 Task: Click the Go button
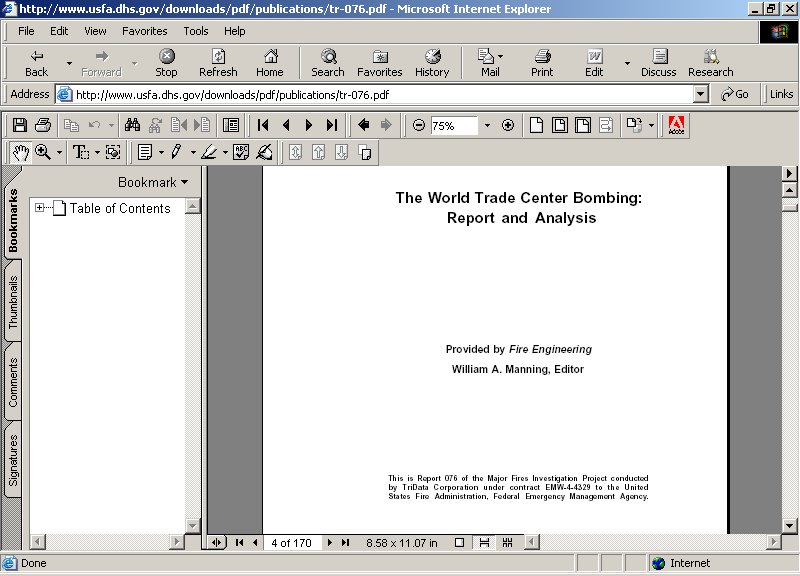pos(734,94)
